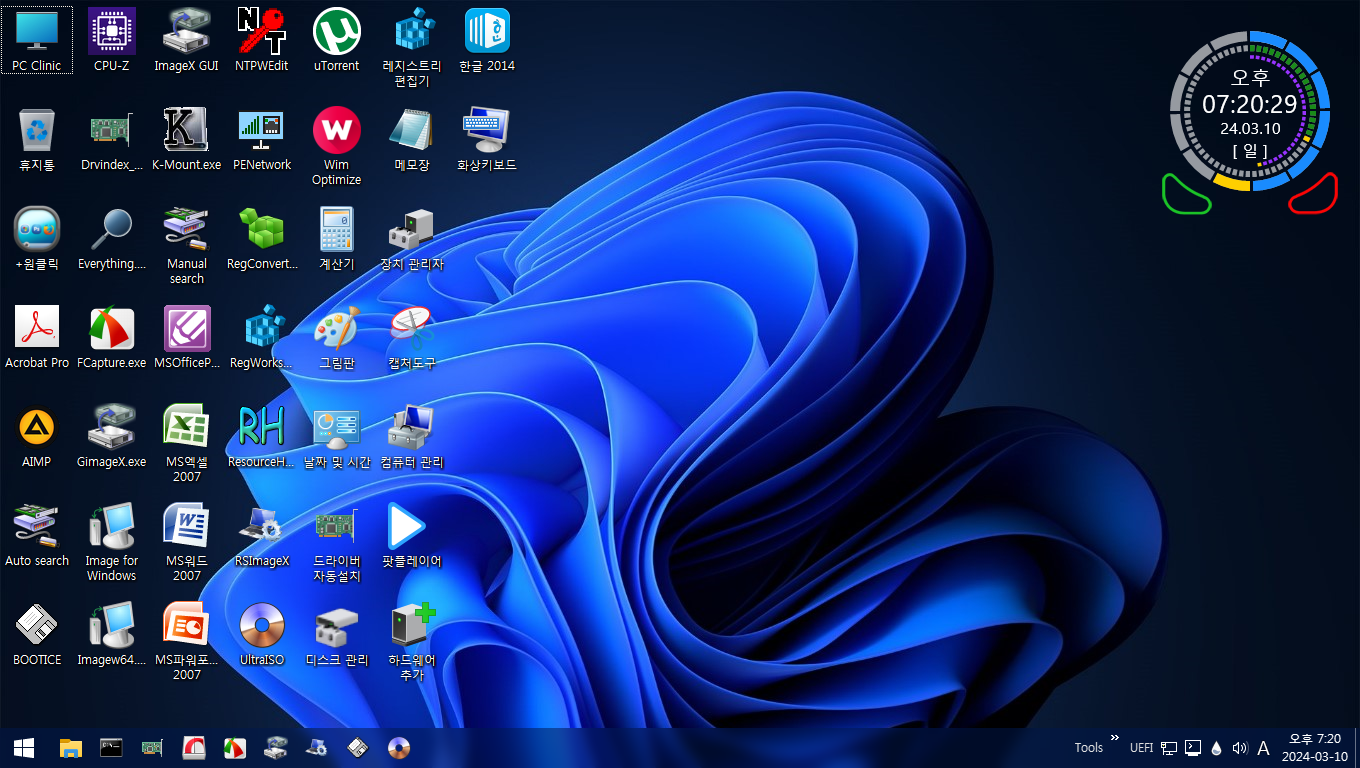Viewport: 1360px width, 768px height.
Task: Launch MS파워포... 2007 desktop icon
Action: pos(187,642)
